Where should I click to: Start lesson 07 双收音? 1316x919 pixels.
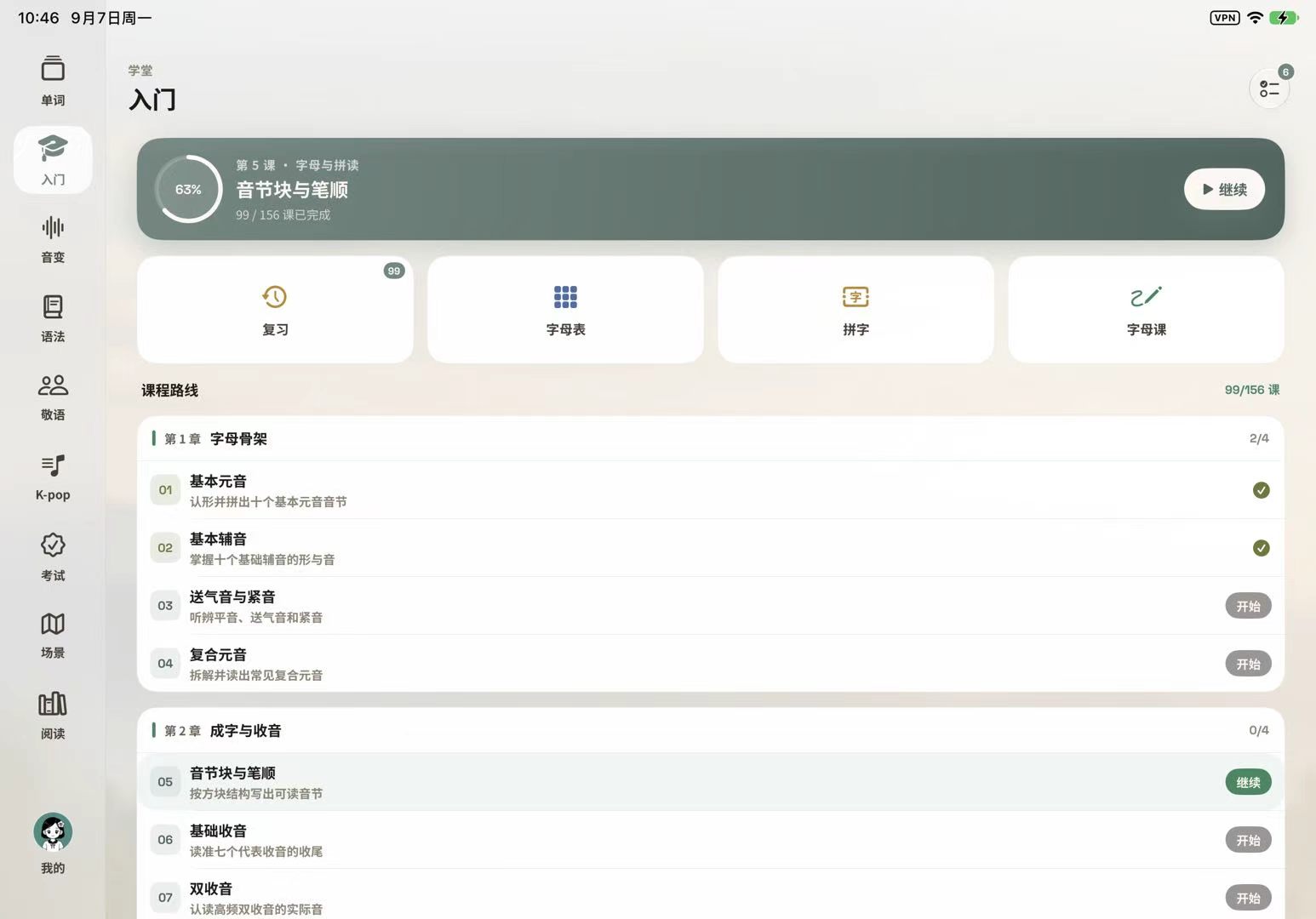click(1248, 898)
